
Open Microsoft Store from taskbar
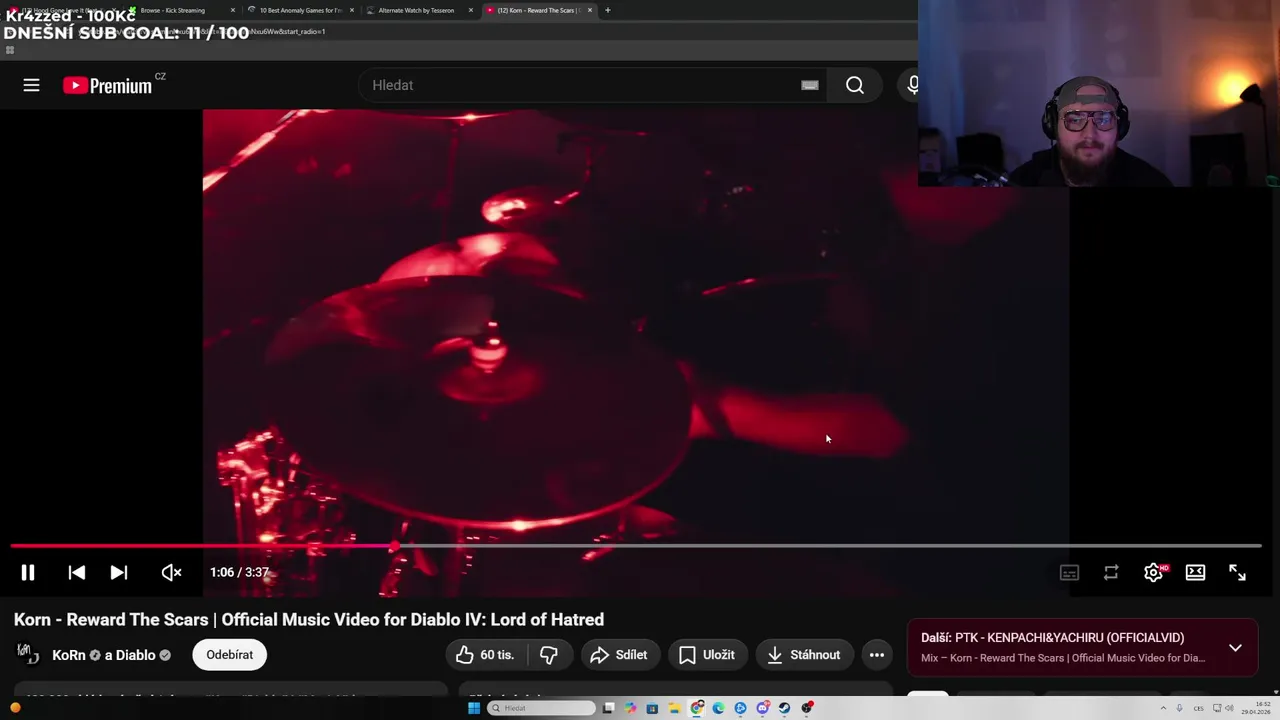[x=652, y=708]
